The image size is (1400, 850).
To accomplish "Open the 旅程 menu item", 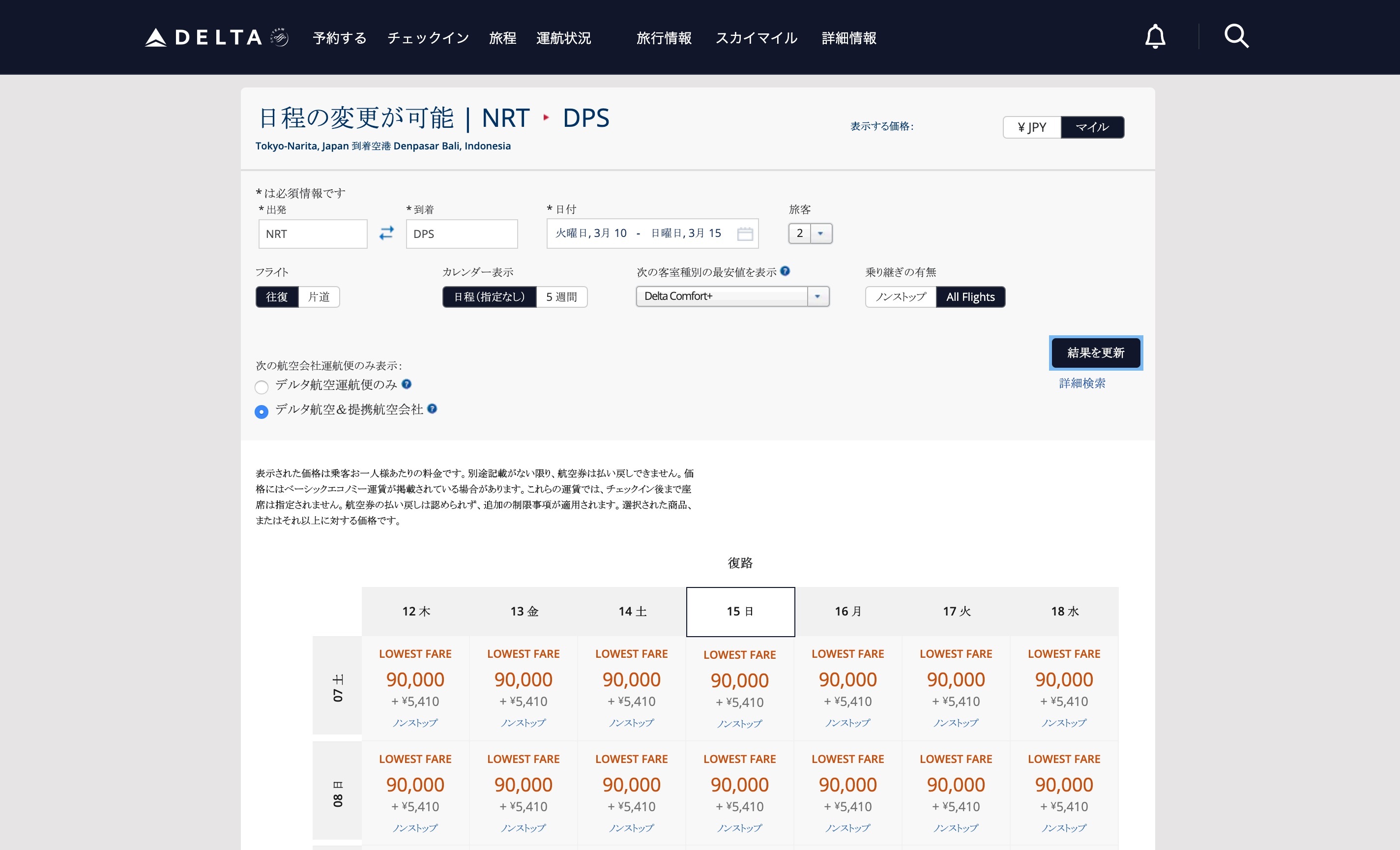I will [x=502, y=38].
